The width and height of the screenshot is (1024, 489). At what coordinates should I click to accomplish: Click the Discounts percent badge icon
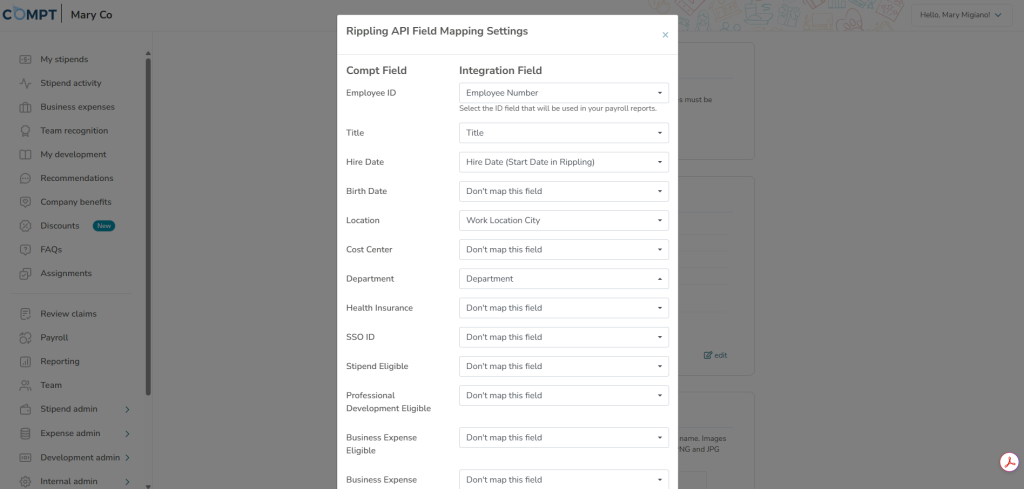tap(25, 226)
